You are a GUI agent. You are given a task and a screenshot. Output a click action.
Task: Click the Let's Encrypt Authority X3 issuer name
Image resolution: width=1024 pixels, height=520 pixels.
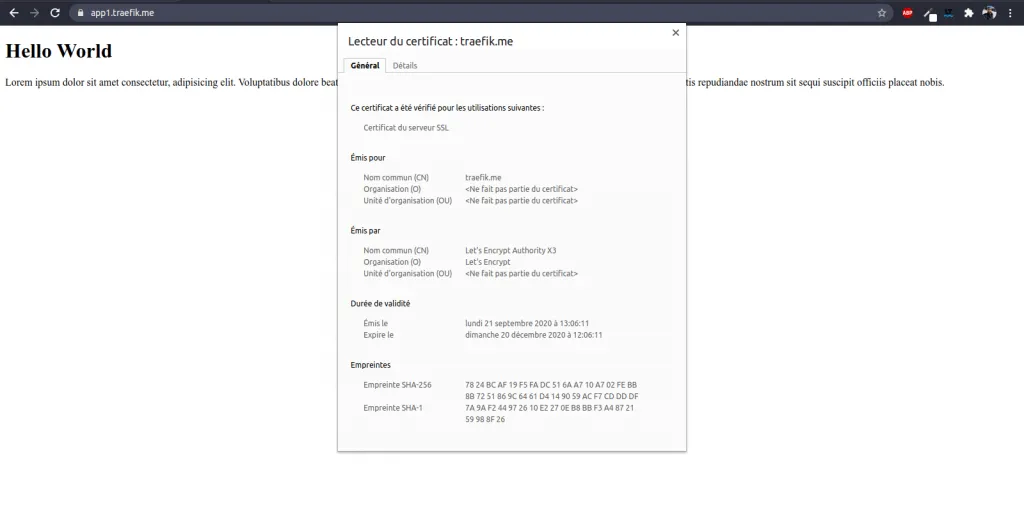tap(510, 250)
